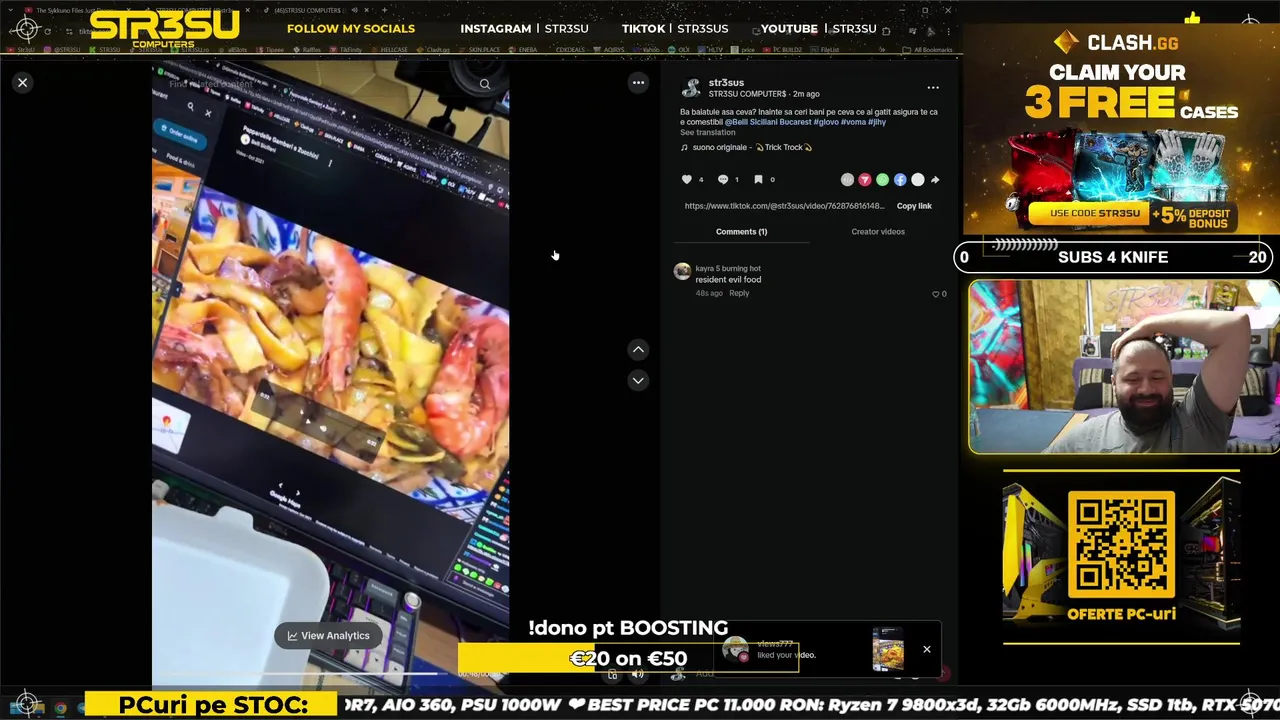Open the kayra 5 burning hot commenter name
This screenshot has width=1280, height=720.
point(728,268)
